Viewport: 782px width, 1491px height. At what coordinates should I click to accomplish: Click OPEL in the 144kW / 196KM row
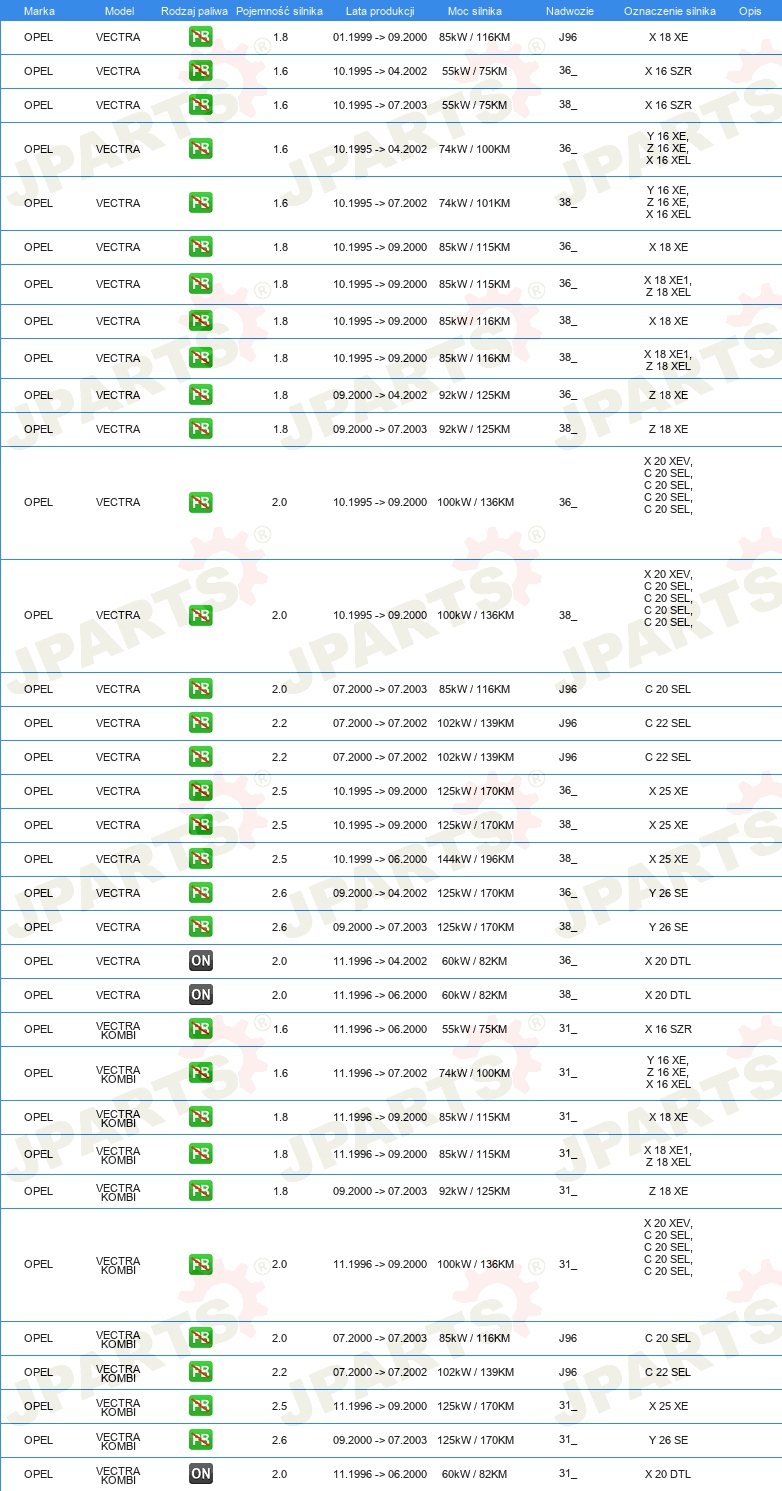pos(38,859)
